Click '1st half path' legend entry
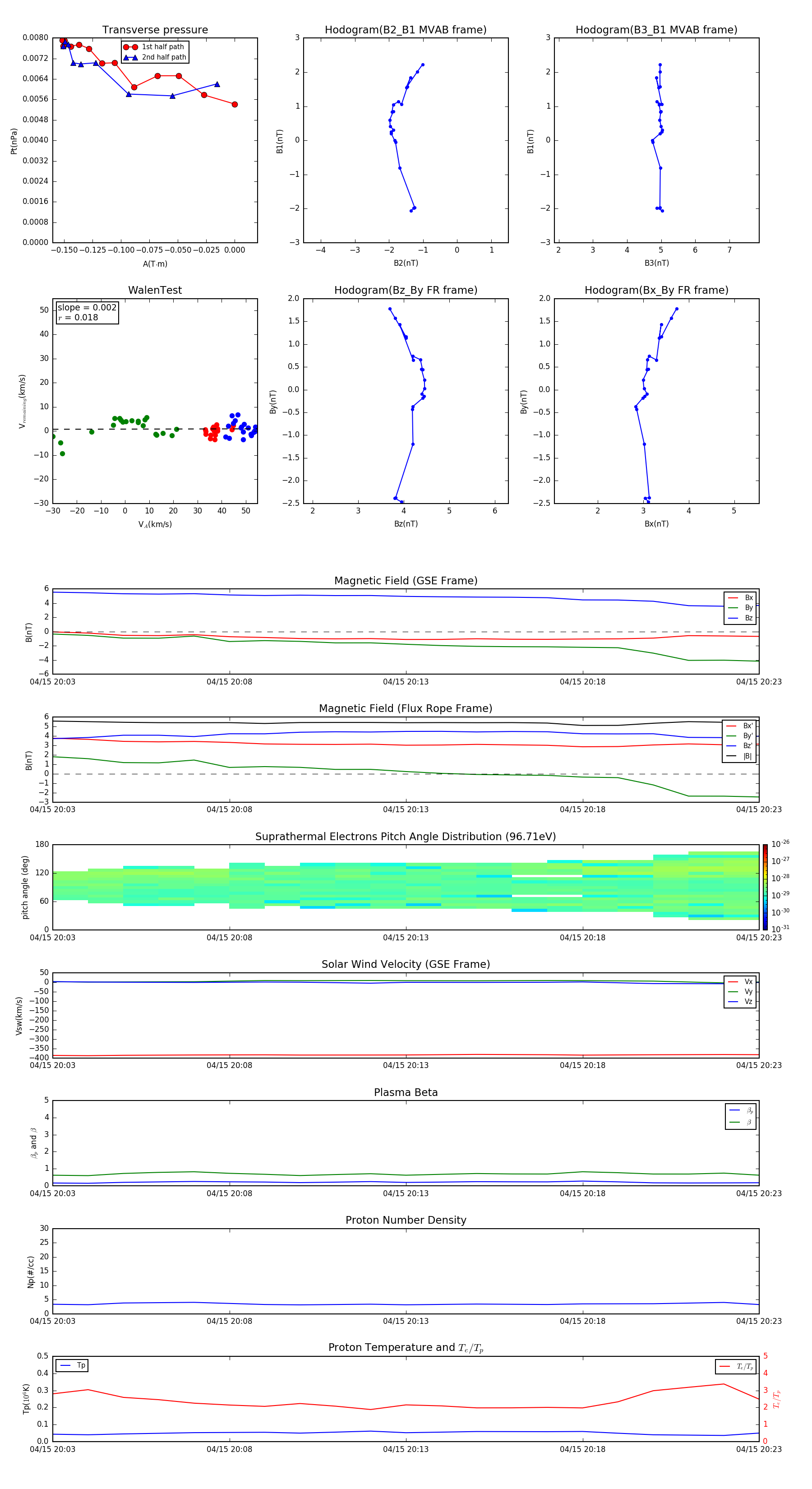Screen dimensions: 812x1489 click(154, 47)
